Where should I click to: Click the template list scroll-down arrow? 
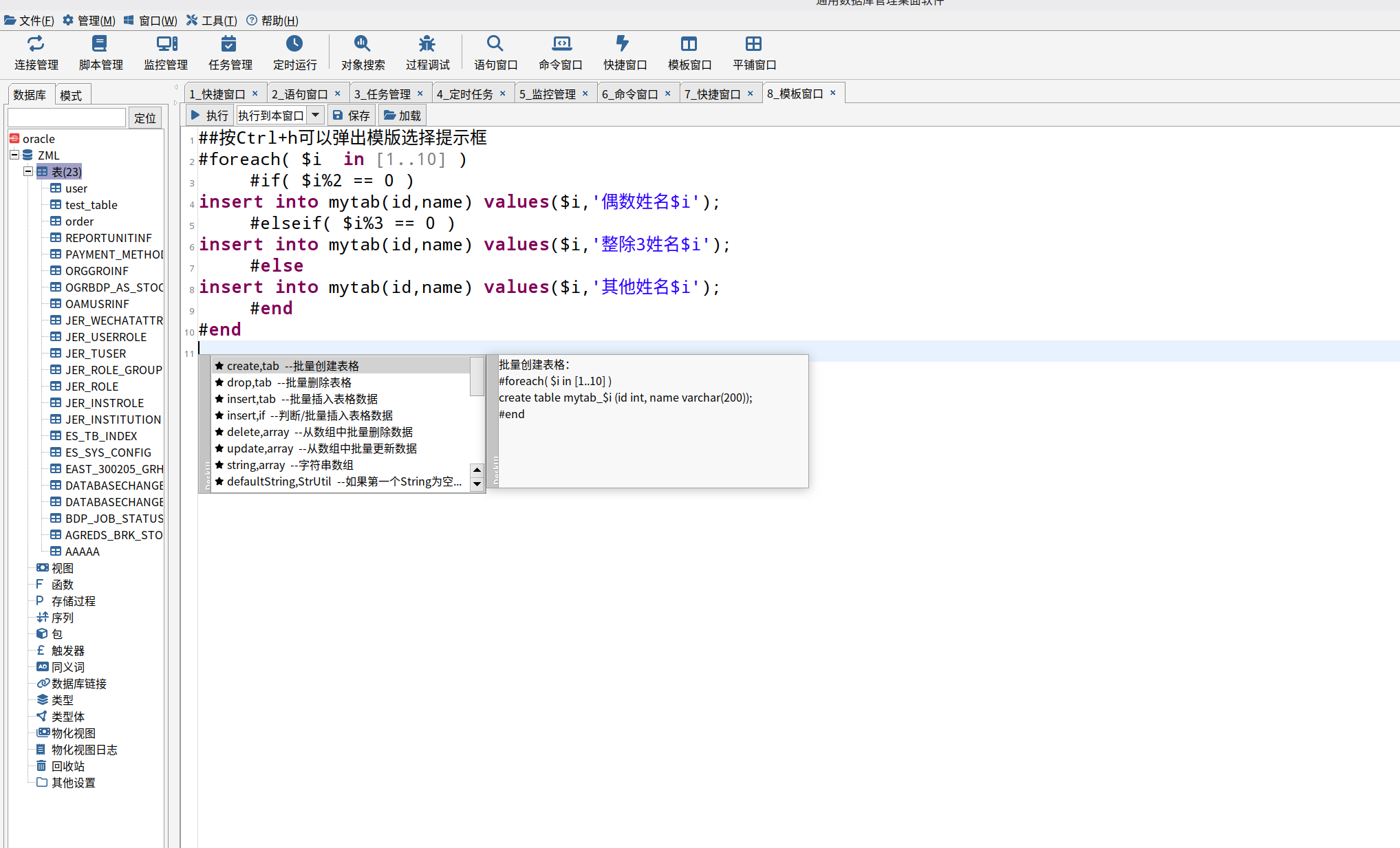(477, 483)
